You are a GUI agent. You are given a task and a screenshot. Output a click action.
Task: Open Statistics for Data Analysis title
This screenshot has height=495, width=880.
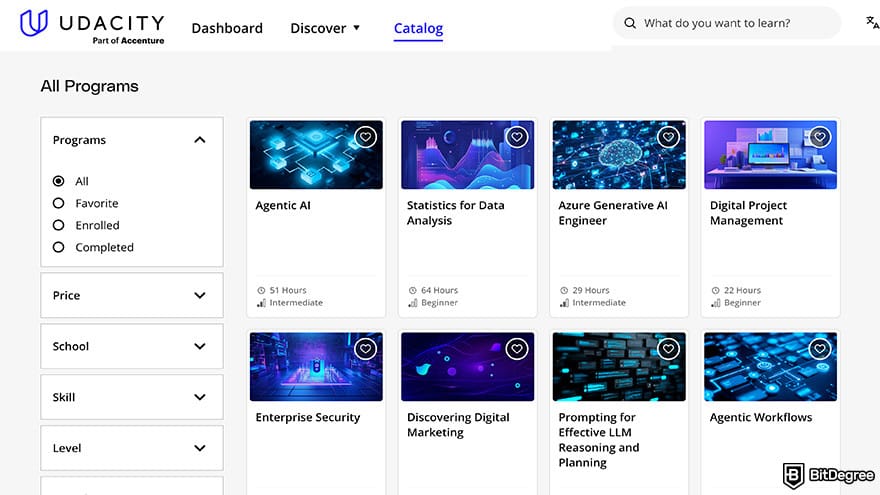click(x=455, y=213)
